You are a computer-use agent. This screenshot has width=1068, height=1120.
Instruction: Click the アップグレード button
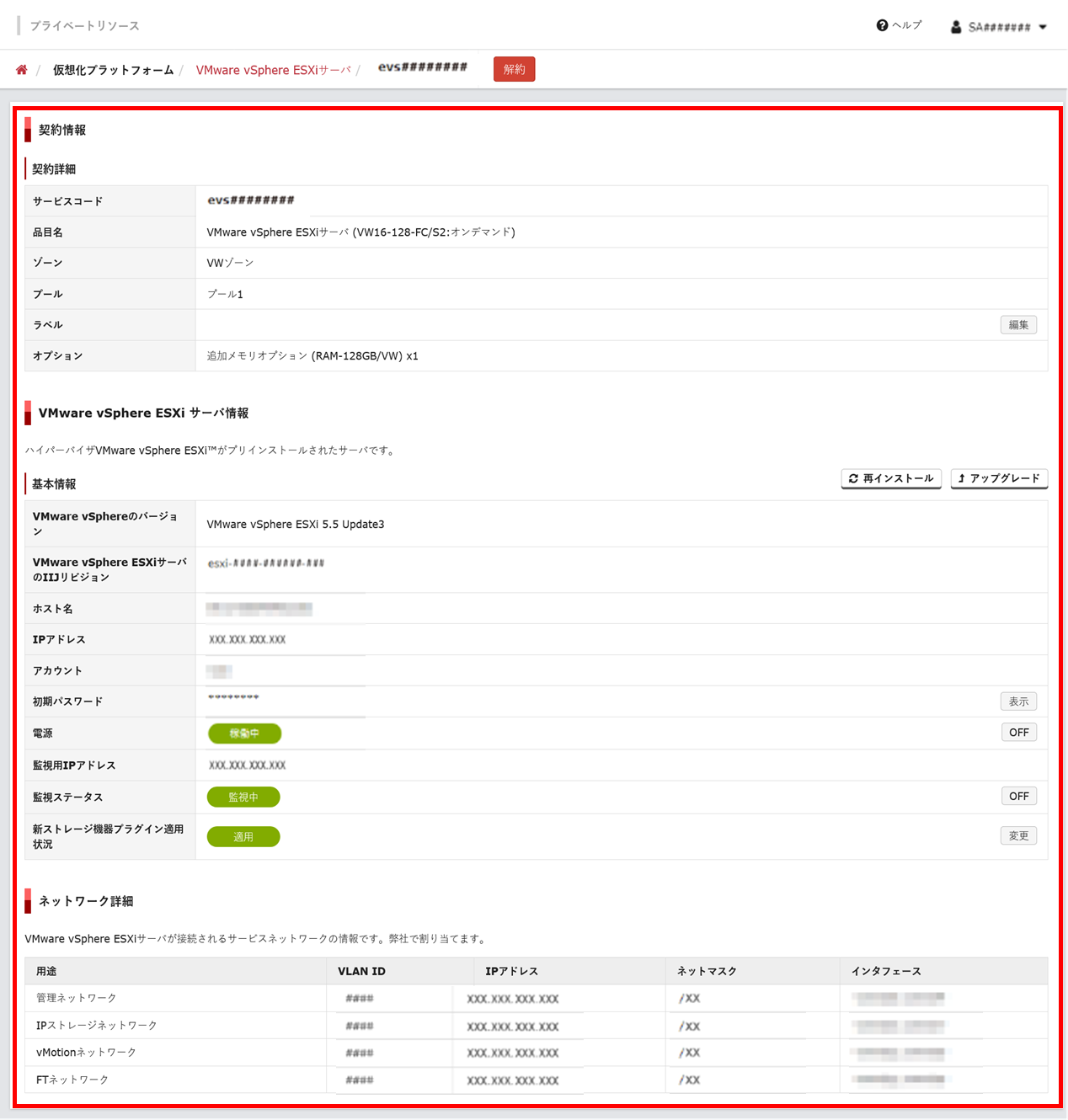999,478
